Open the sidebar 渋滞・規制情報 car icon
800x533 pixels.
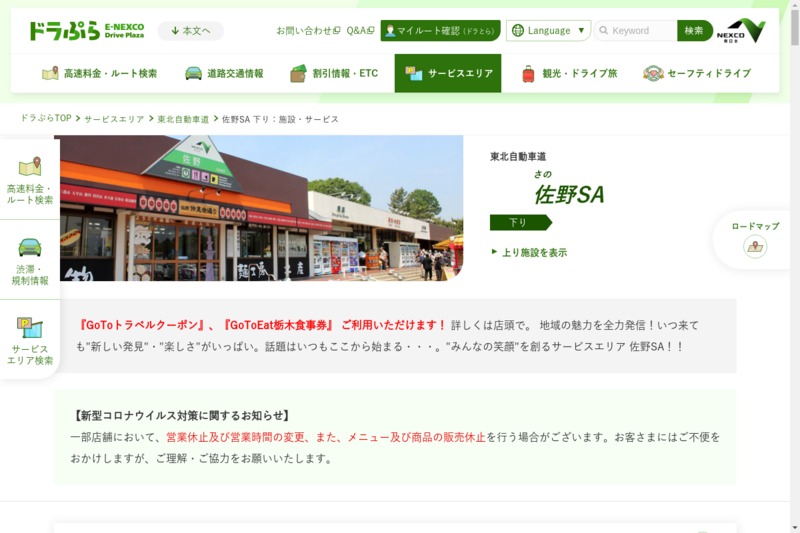coord(30,247)
